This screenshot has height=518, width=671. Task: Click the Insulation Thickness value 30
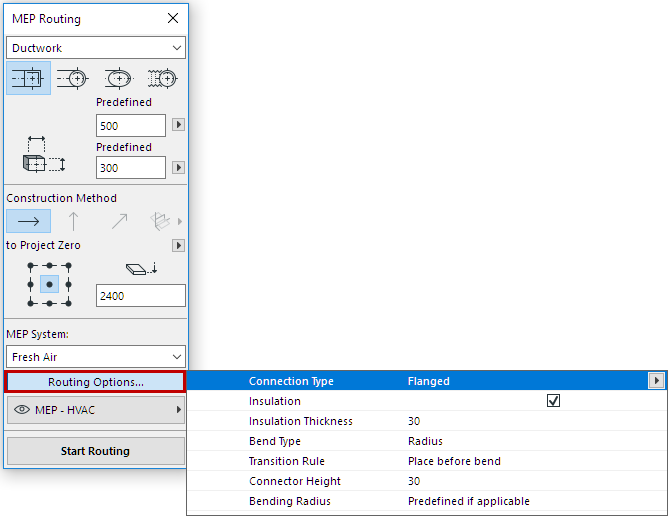tap(414, 421)
